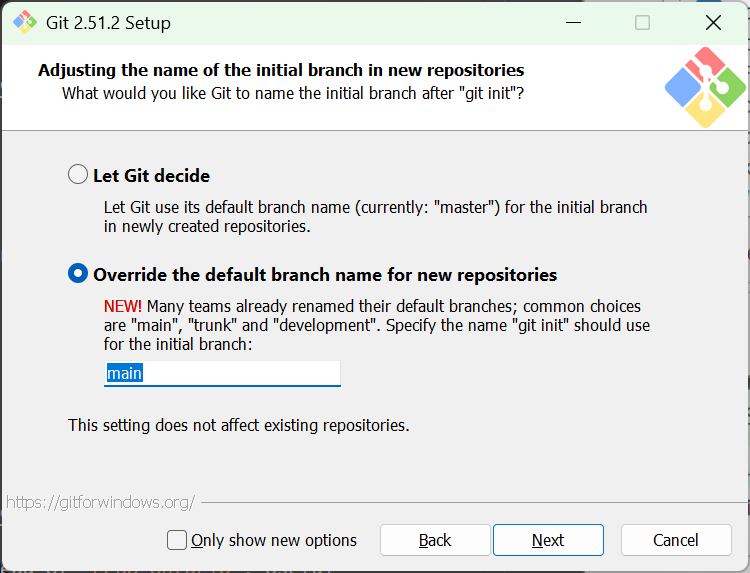Image resolution: width=750 pixels, height=573 pixels.
Task: Close the Git 2.51.2 Setup window
Action: (x=713, y=22)
